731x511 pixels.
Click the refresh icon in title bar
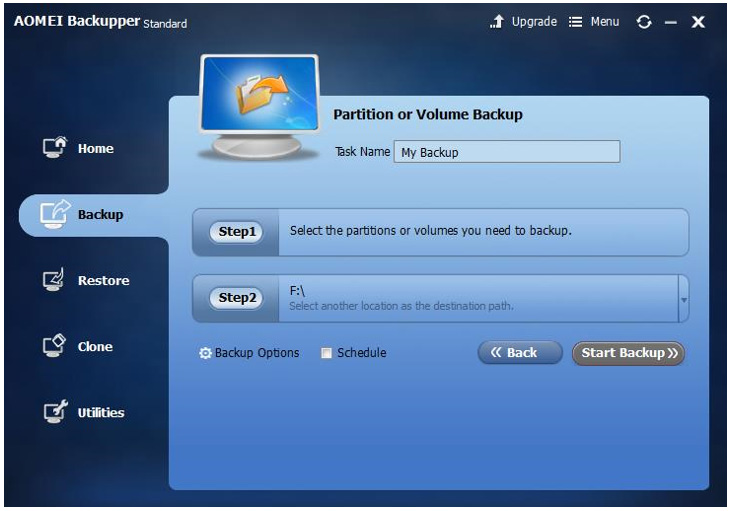point(644,21)
